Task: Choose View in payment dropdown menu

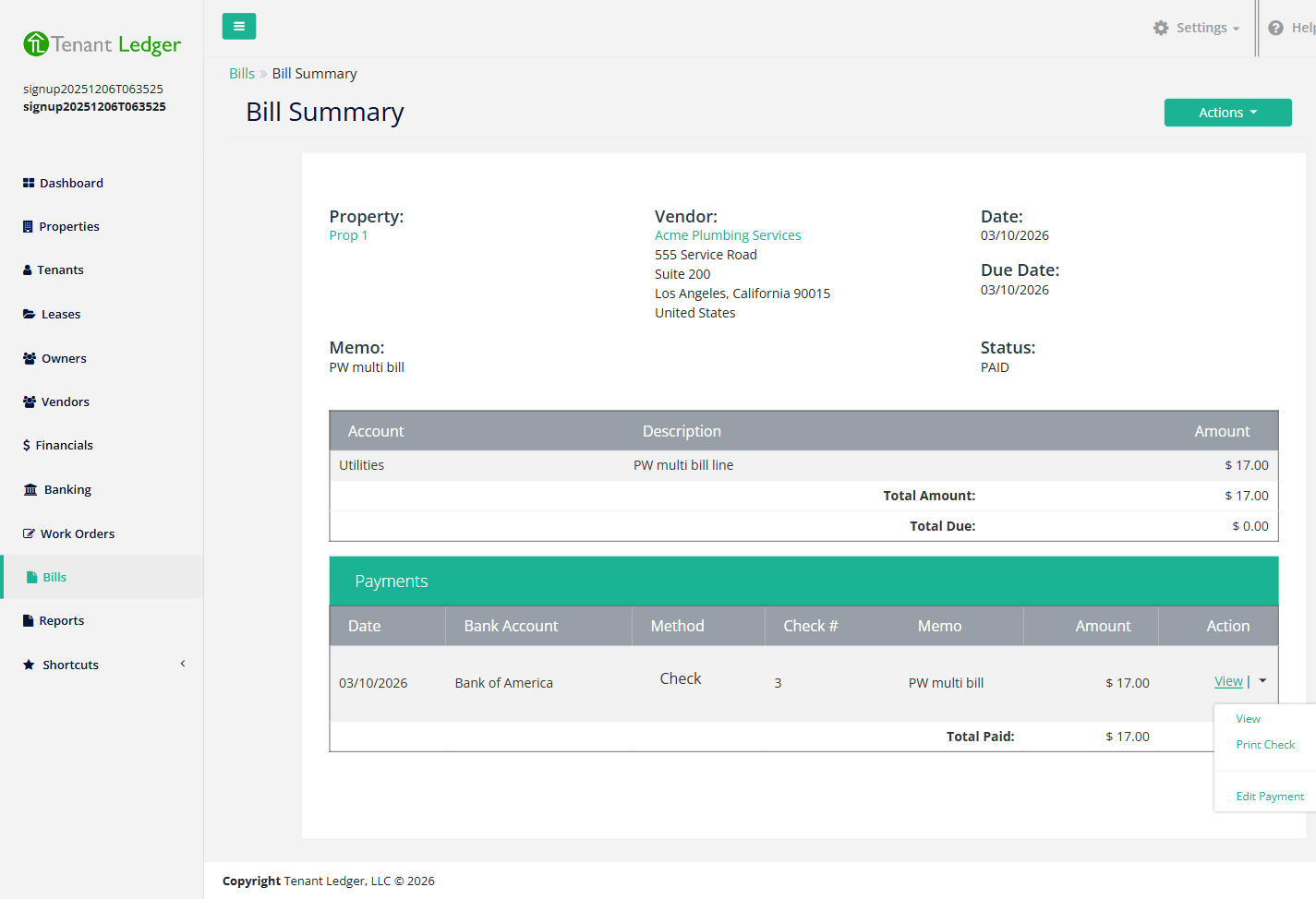Action: 1248,719
